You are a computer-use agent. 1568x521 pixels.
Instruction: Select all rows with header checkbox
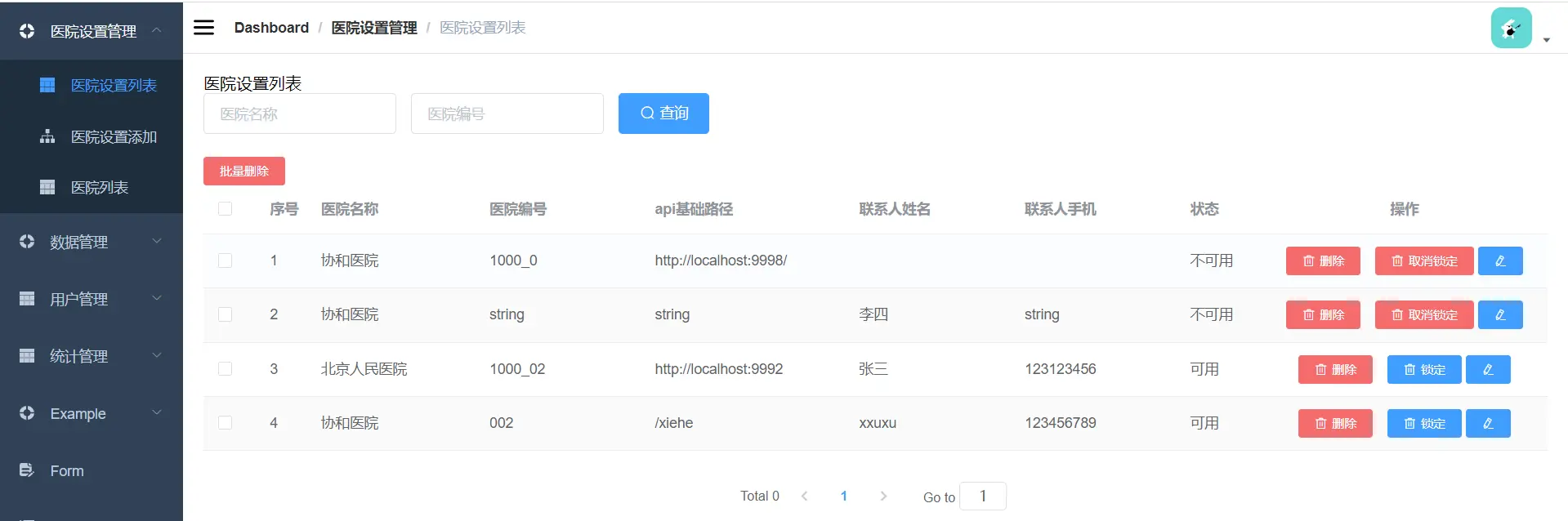(226, 209)
